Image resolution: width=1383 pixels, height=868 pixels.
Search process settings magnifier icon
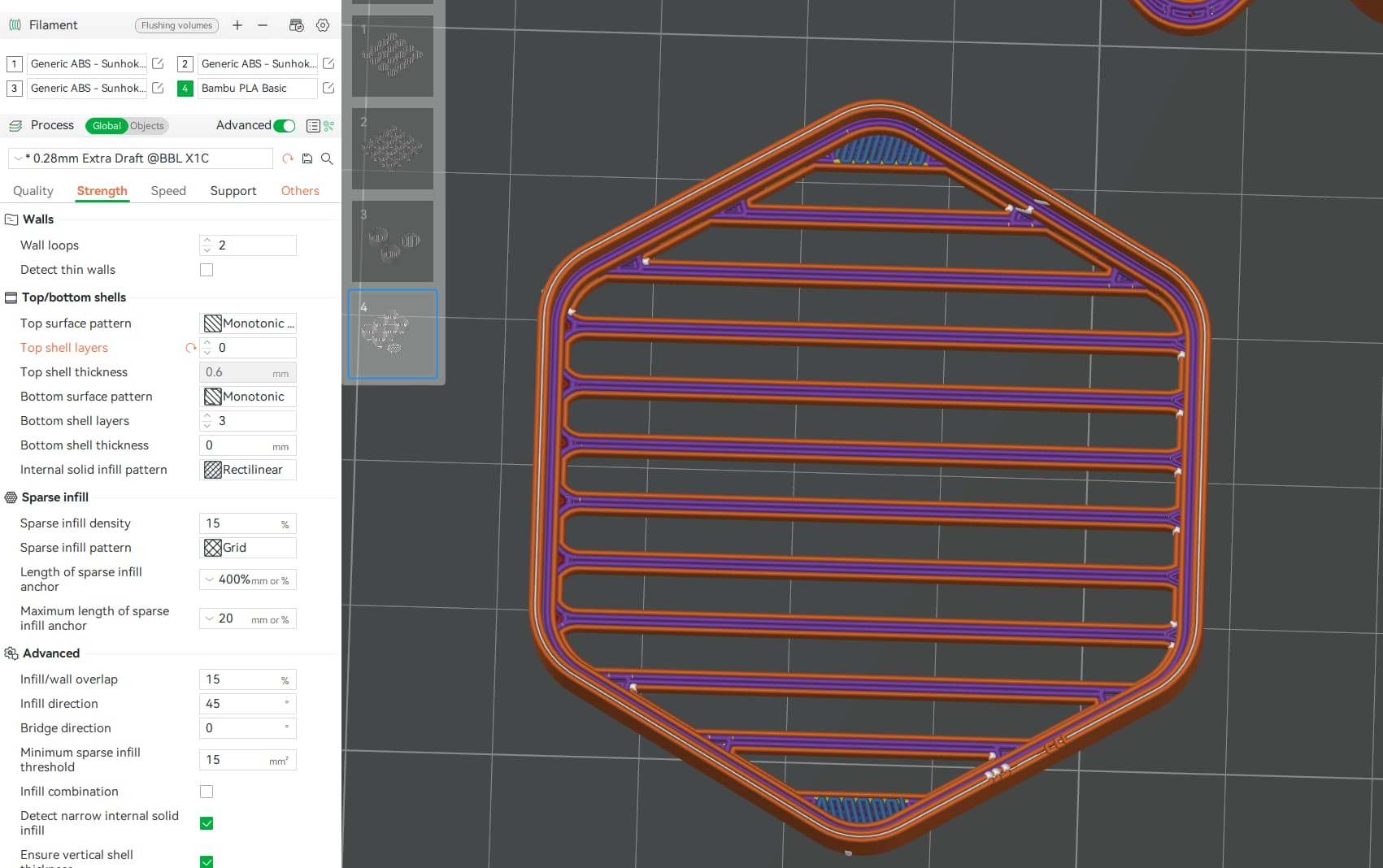pyautogui.click(x=327, y=158)
